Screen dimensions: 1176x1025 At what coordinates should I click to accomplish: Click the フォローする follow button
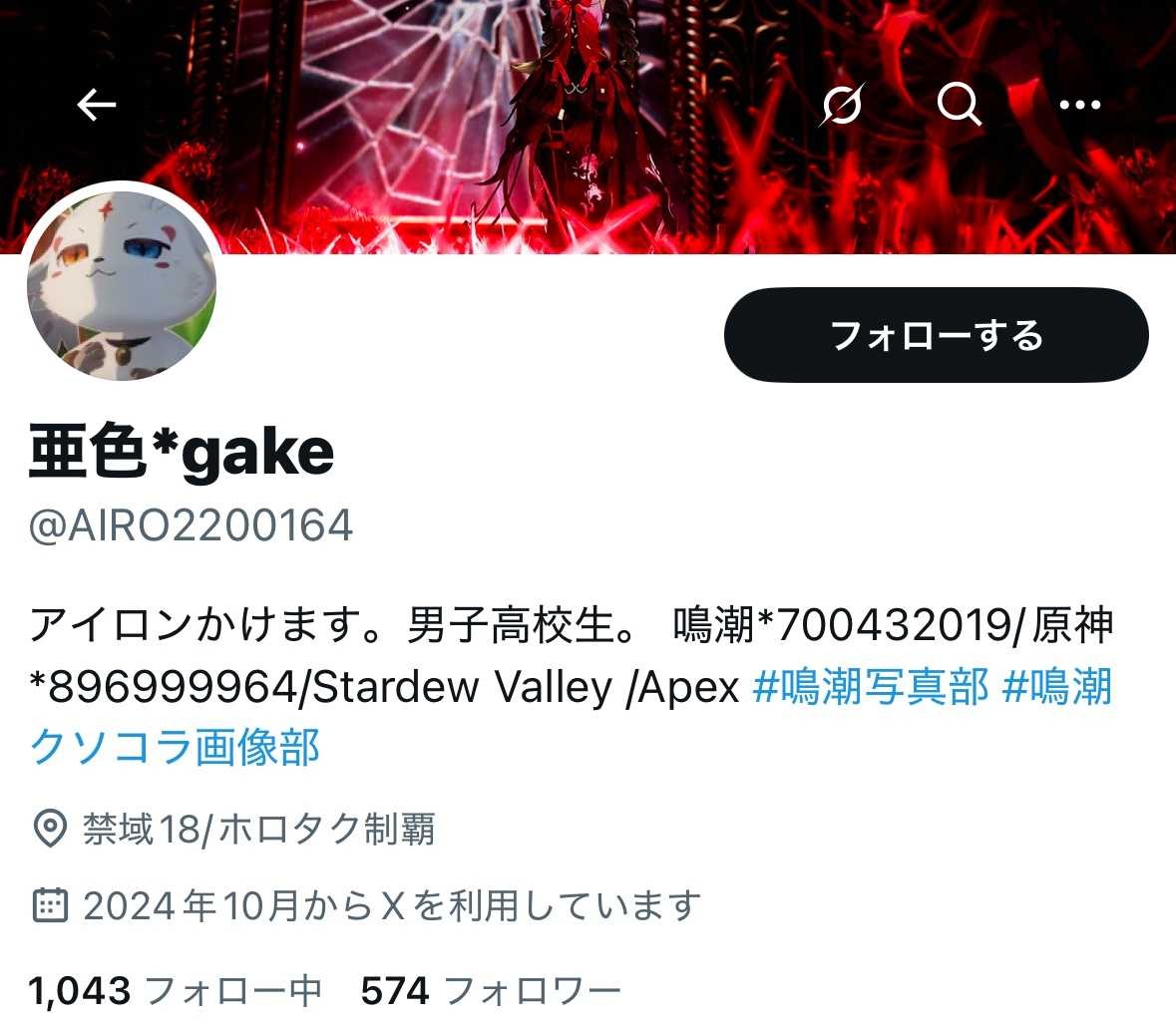click(936, 334)
